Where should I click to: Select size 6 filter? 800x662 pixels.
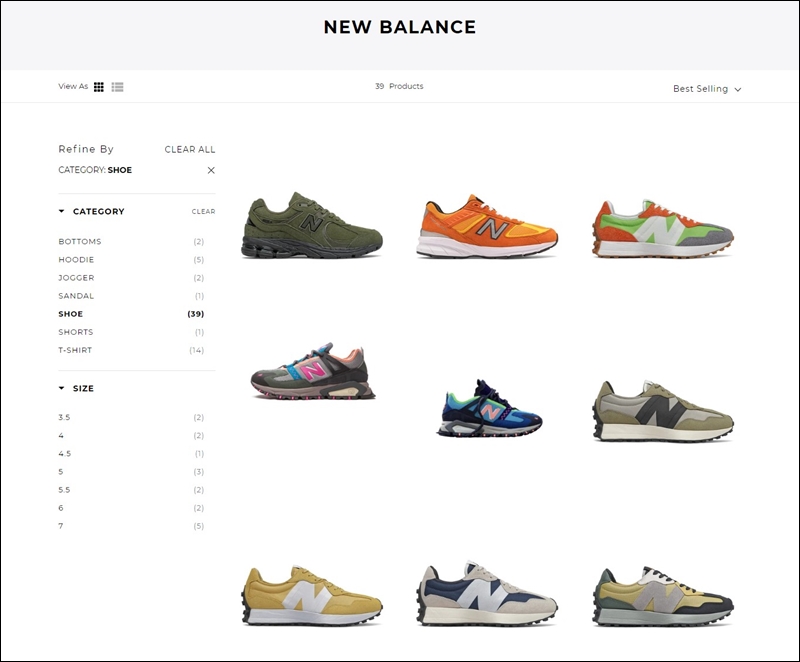coord(61,508)
